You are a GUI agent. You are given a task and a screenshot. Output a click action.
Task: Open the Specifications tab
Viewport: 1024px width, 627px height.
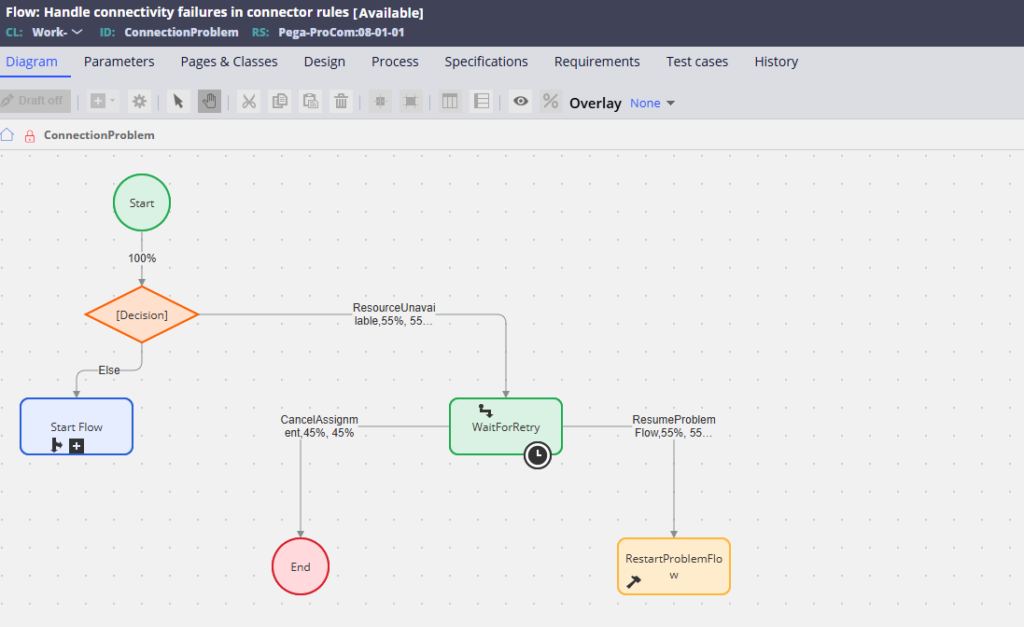(x=487, y=61)
